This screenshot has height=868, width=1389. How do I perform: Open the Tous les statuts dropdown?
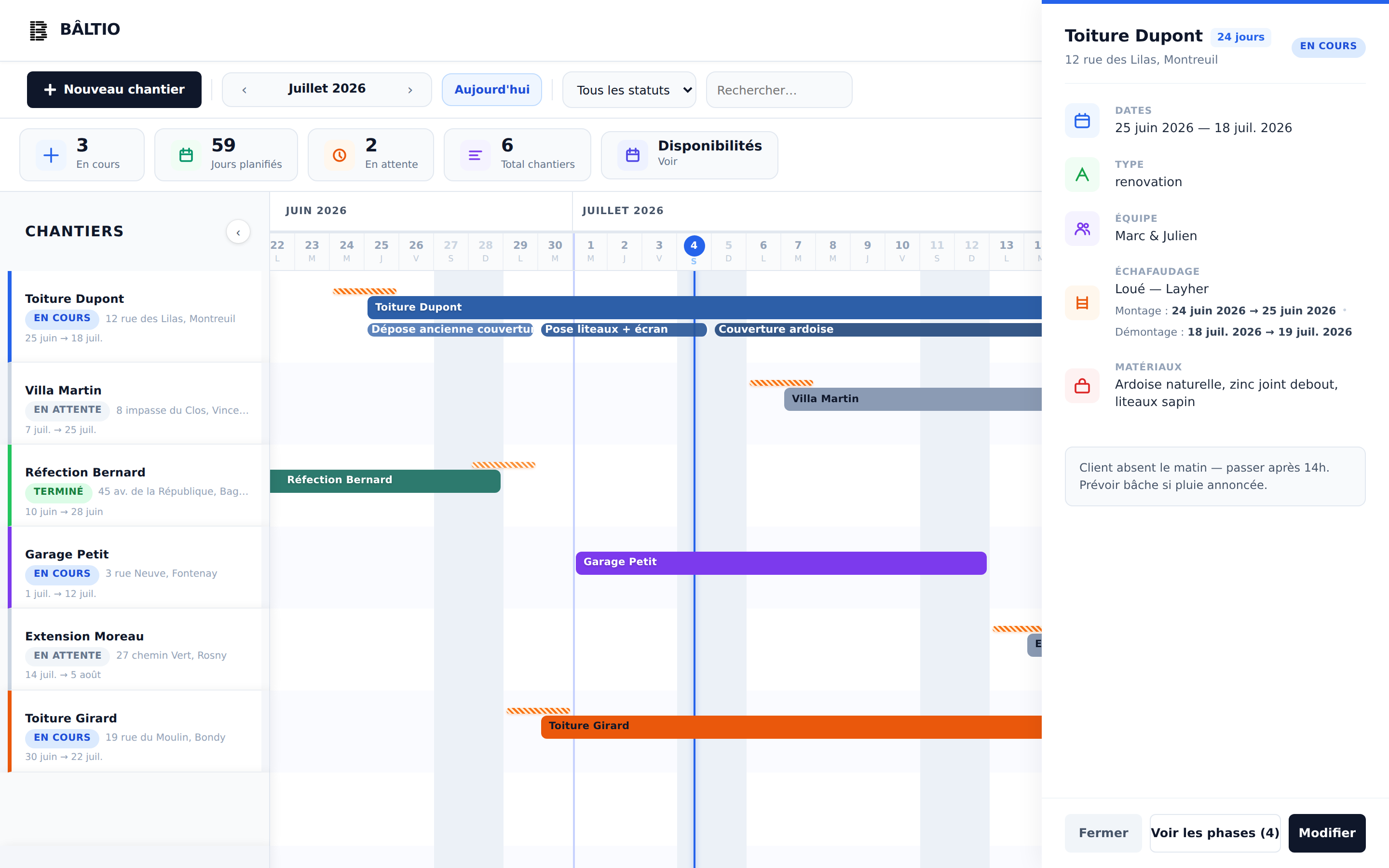629,90
